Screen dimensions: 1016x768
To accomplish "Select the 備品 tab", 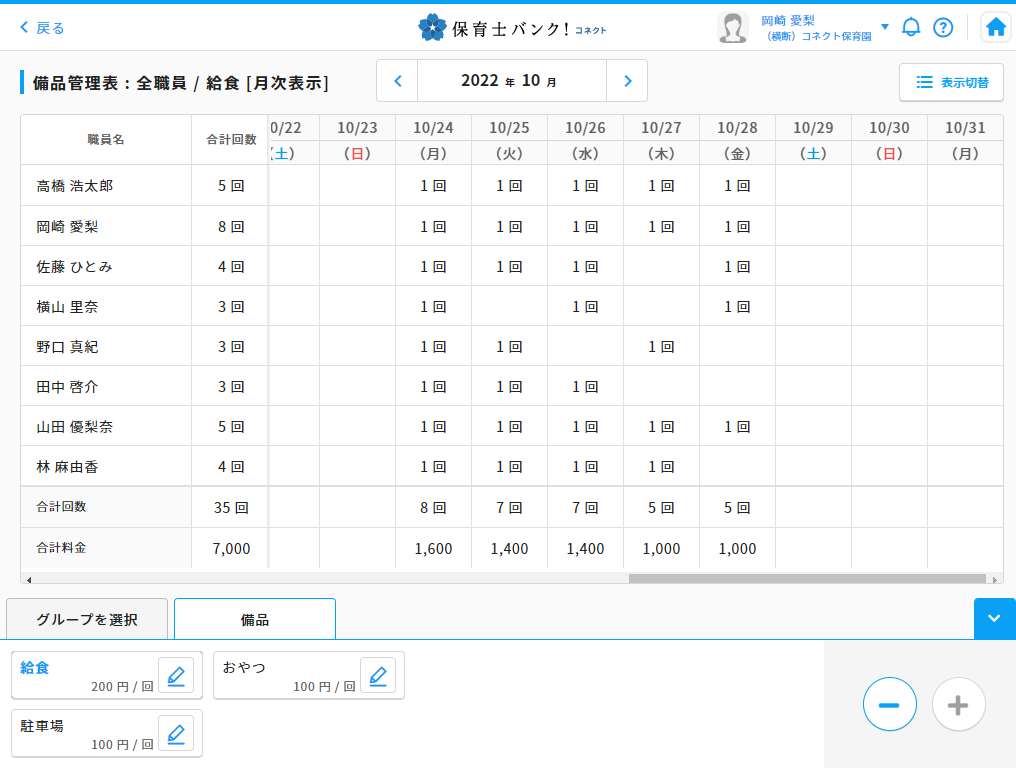I will tap(255, 619).
